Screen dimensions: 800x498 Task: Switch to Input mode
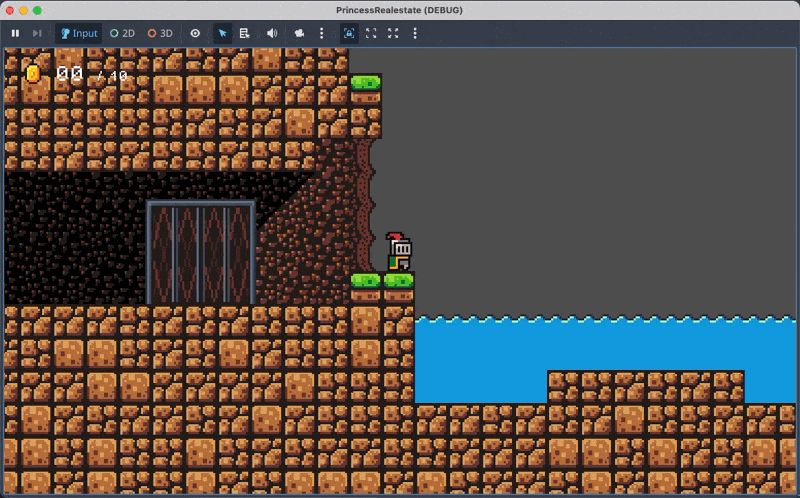coord(78,33)
